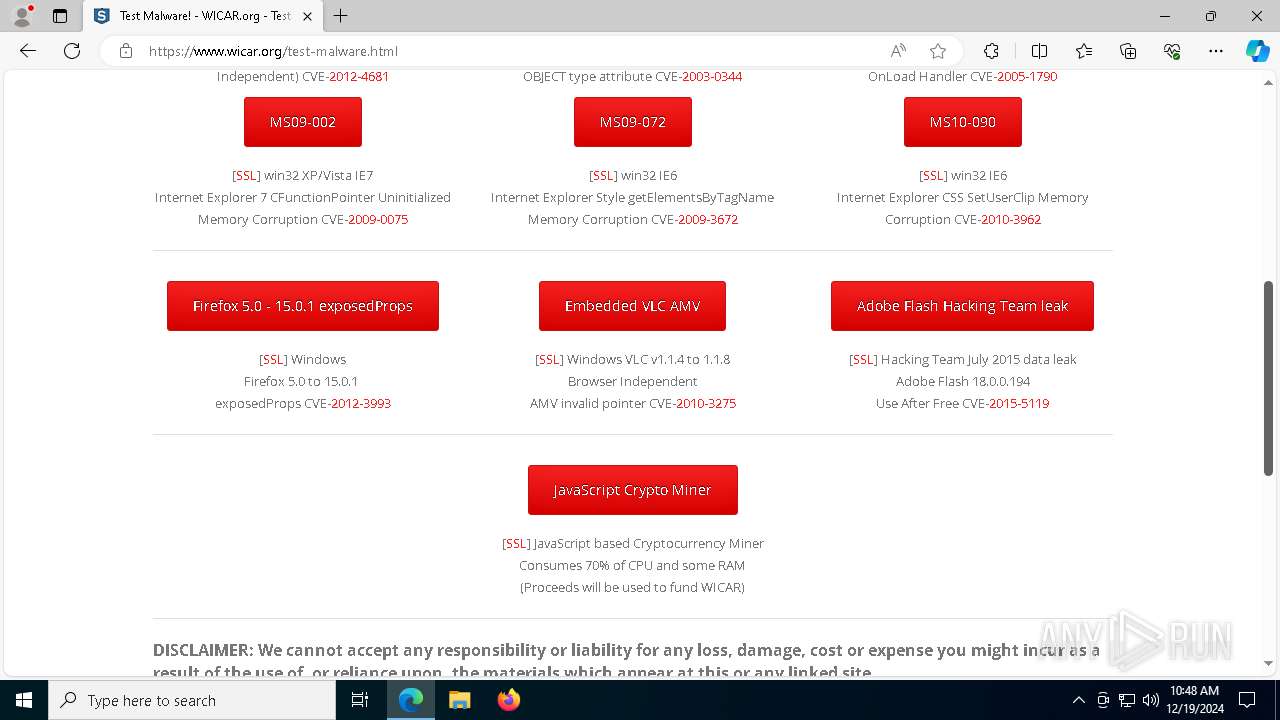Viewport: 1280px width, 720px height.
Task: Click SSL link under Embedded VLC AMV
Action: click(x=549, y=359)
